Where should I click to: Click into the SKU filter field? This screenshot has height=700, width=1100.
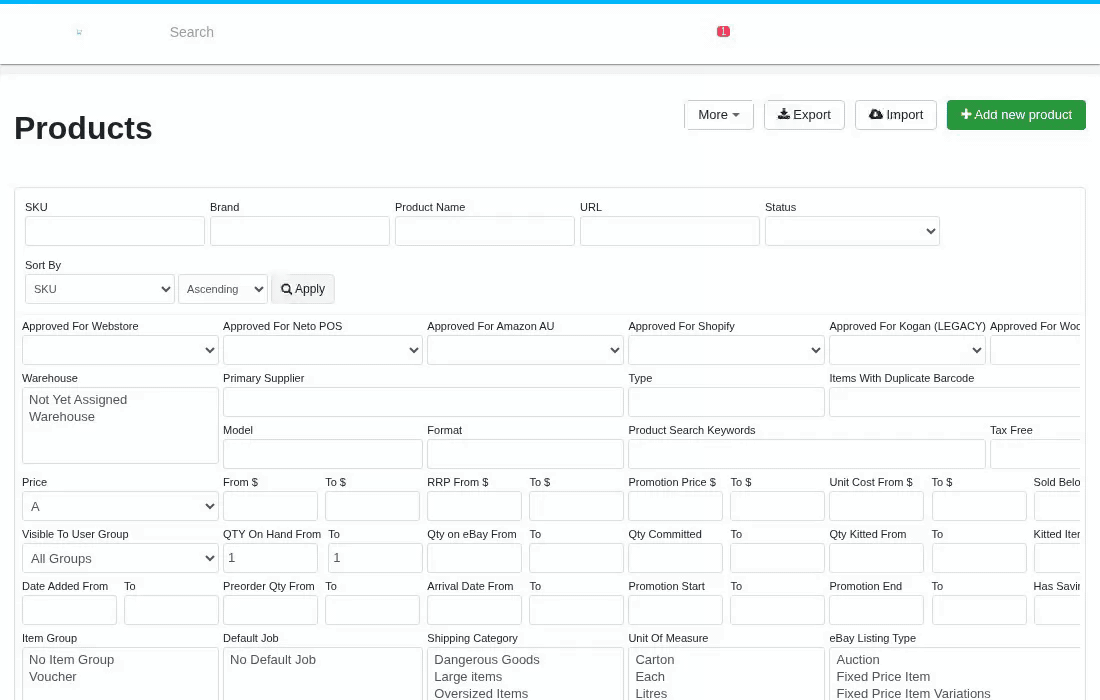(115, 231)
